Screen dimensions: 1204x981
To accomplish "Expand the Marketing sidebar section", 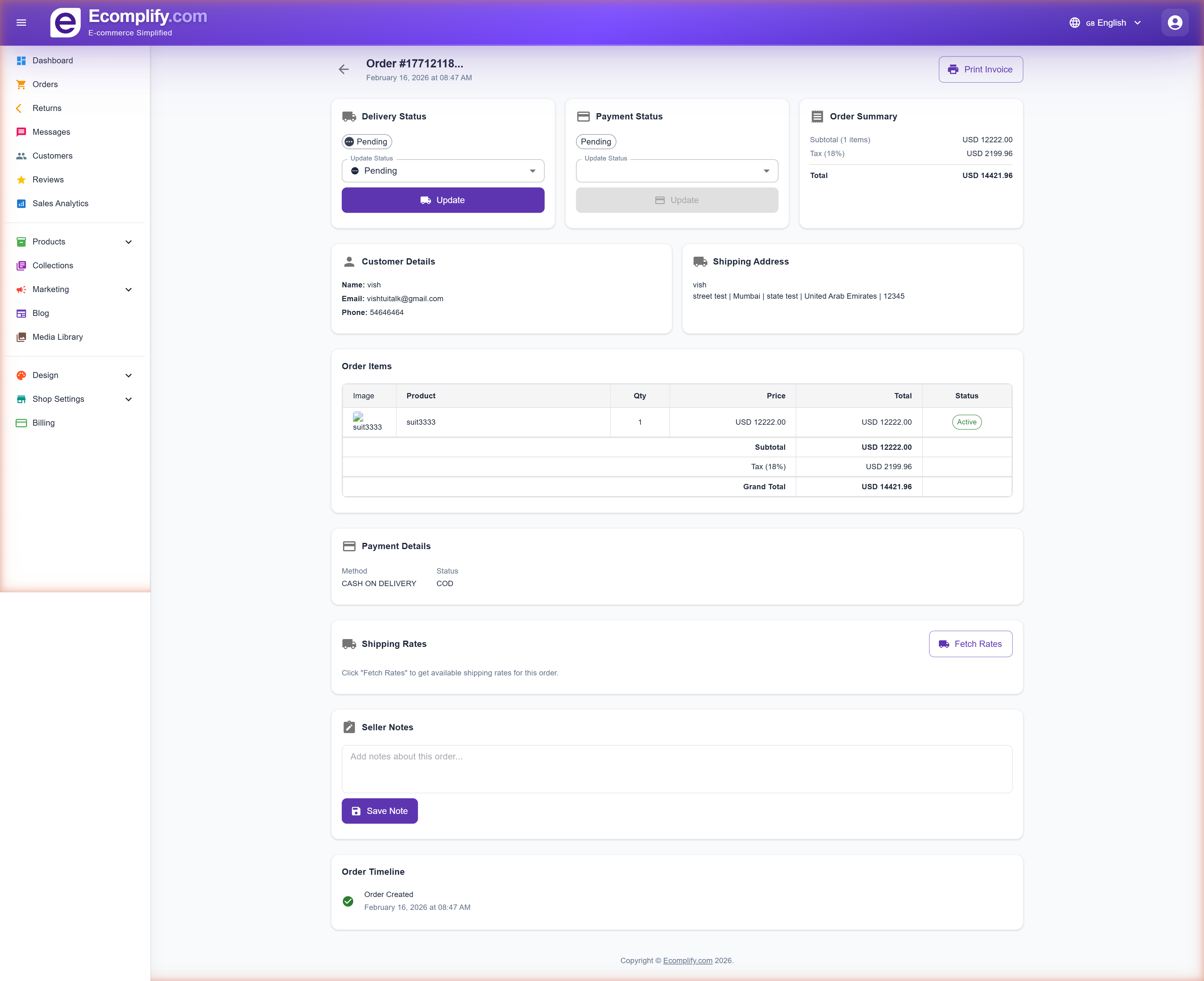I will 128,289.
